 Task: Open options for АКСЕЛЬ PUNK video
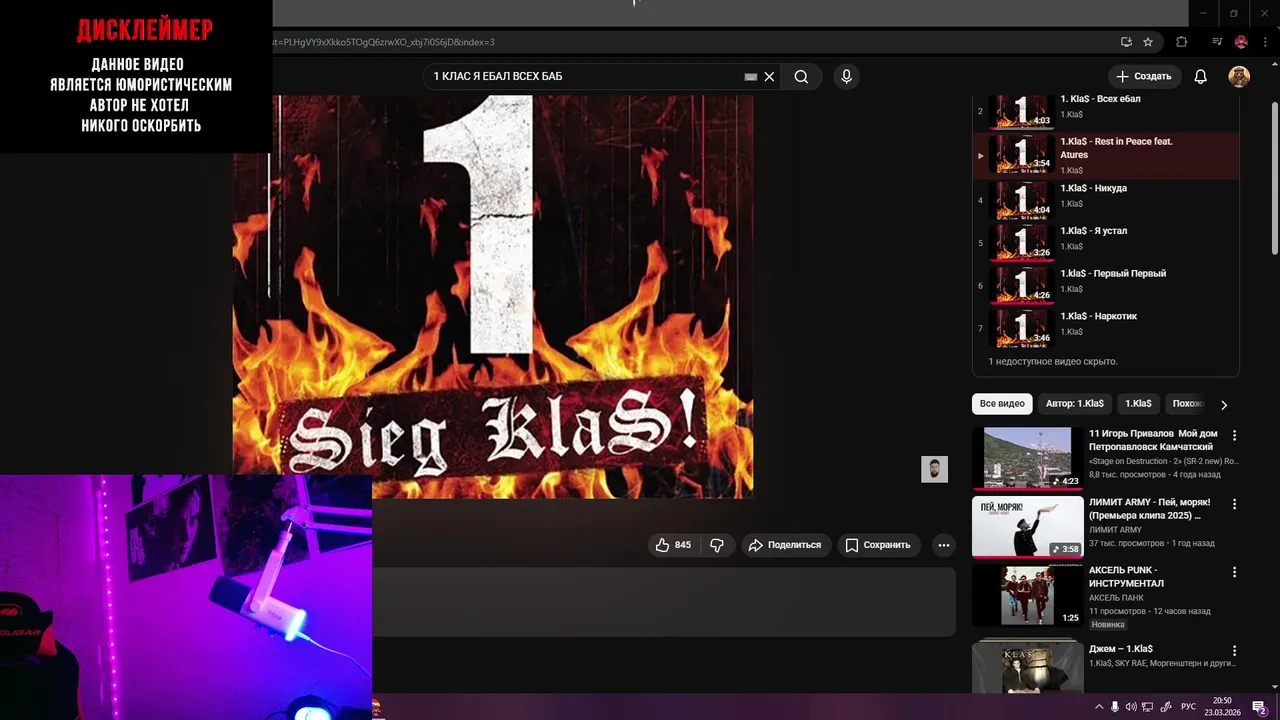click(x=1234, y=573)
